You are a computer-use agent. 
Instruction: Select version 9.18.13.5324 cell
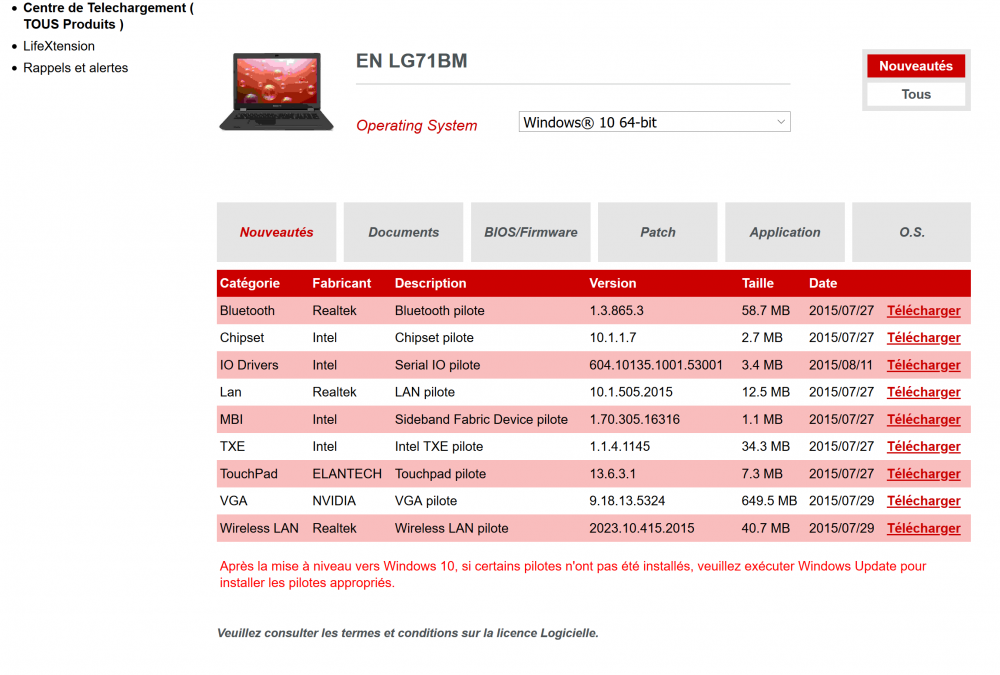[627, 501]
